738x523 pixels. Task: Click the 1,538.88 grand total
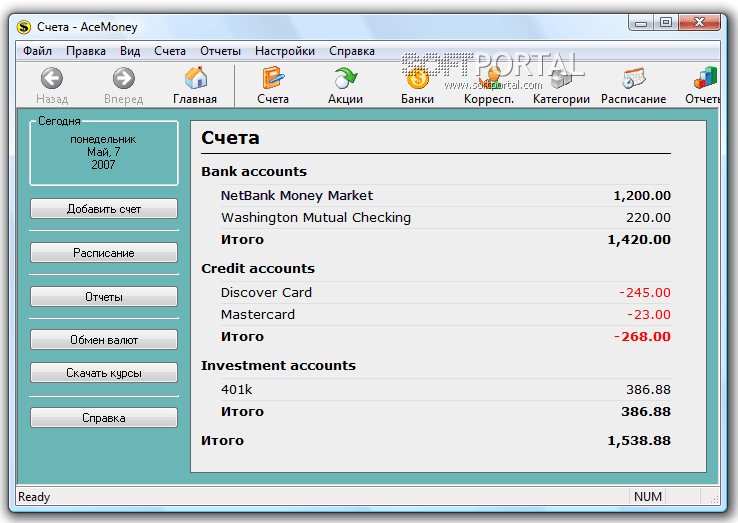pyautogui.click(x=639, y=441)
